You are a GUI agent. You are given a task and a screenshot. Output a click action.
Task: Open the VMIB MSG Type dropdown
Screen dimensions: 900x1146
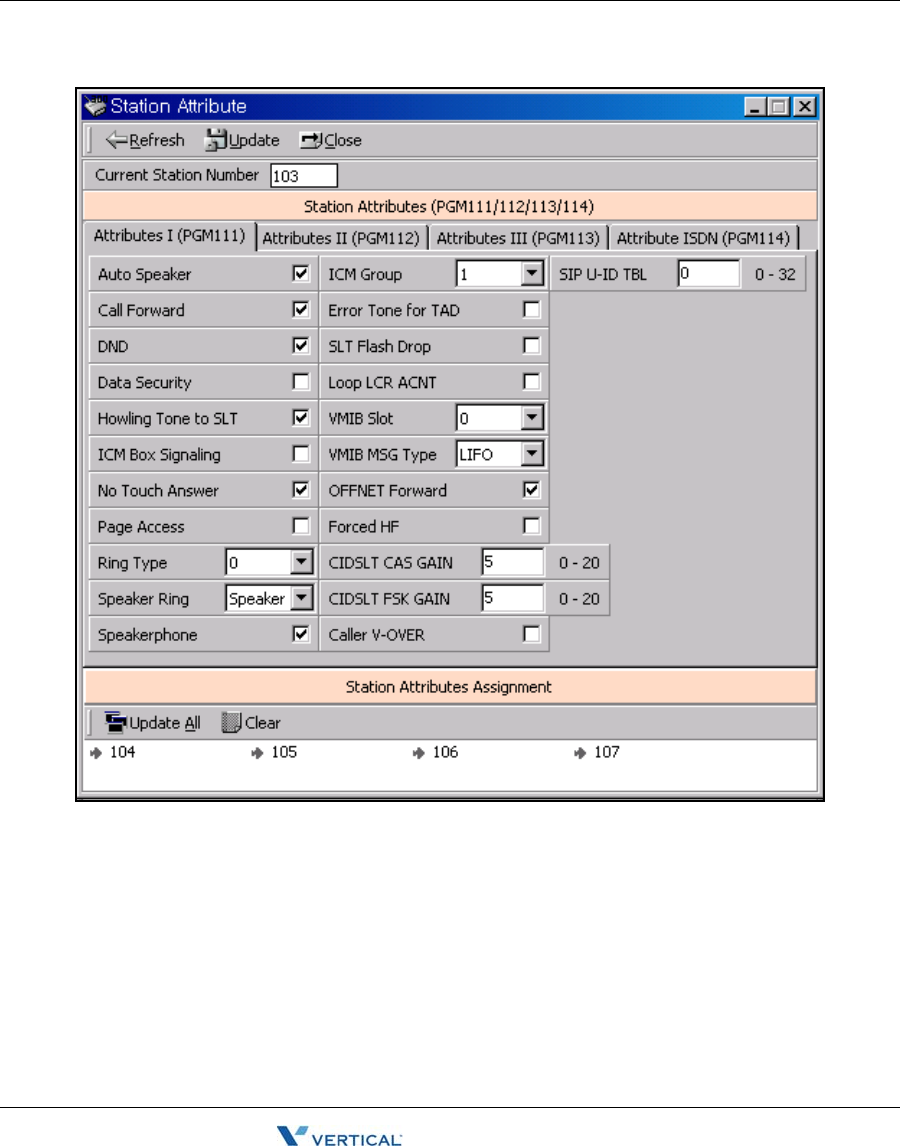click(532, 454)
